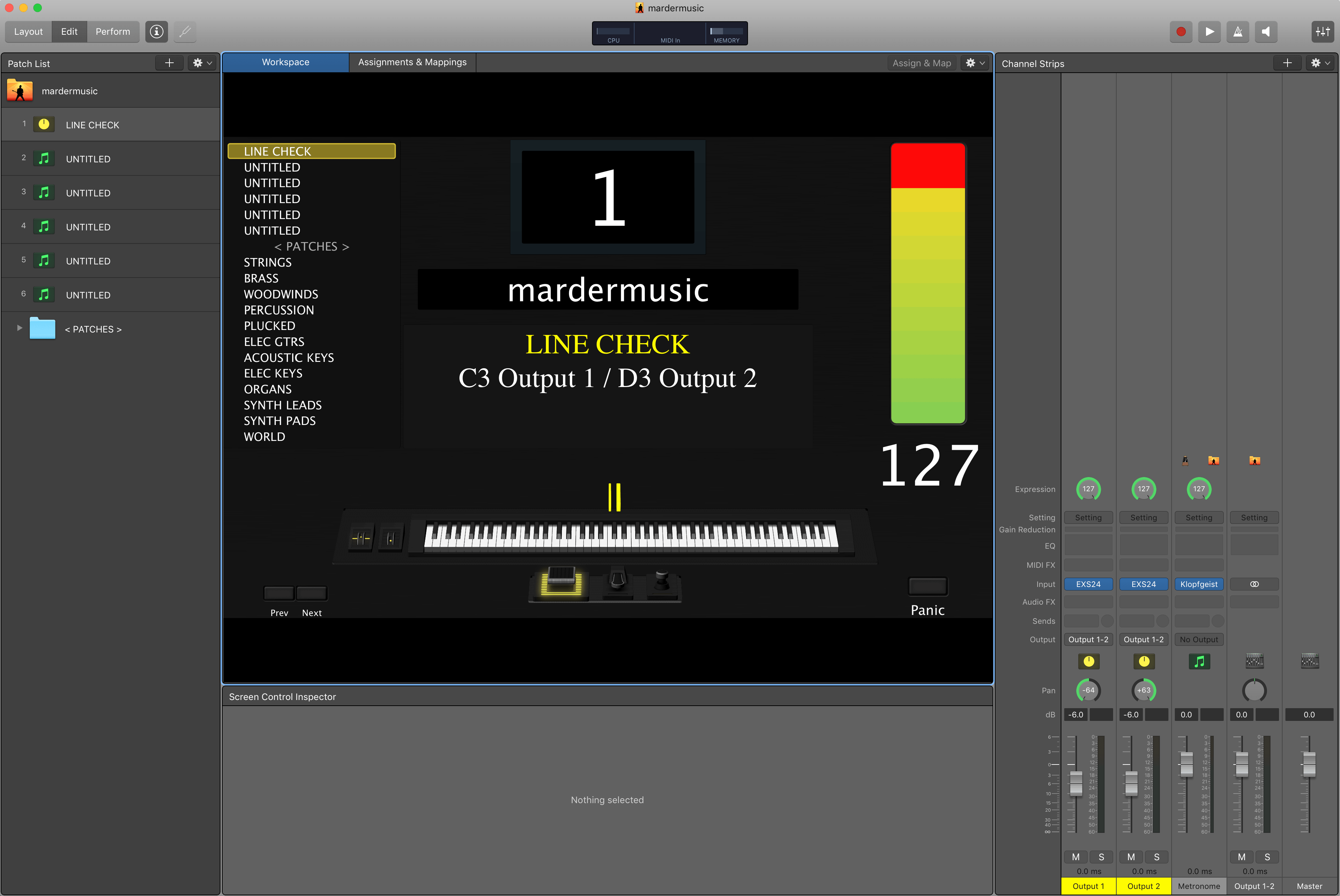Click the master mute speaker icon

[1266, 32]
